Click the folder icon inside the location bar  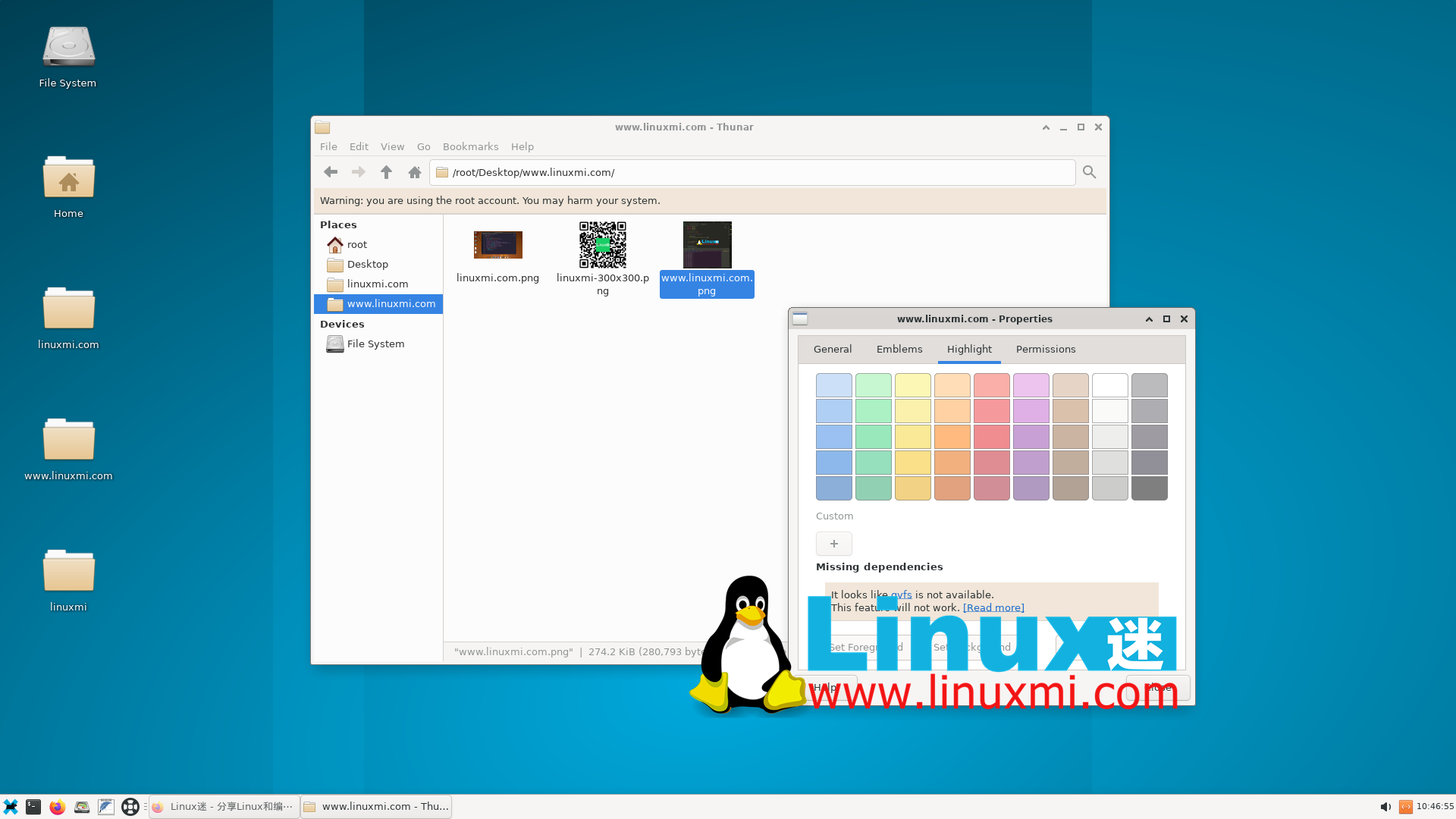click(x=442, y=172)
